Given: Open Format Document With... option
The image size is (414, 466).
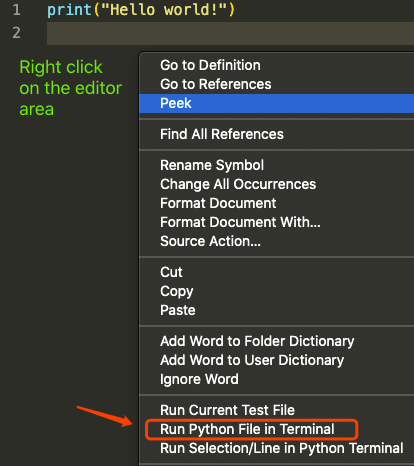Looking at the screenshot, I should pyautogui.click(x=277, y=222).
